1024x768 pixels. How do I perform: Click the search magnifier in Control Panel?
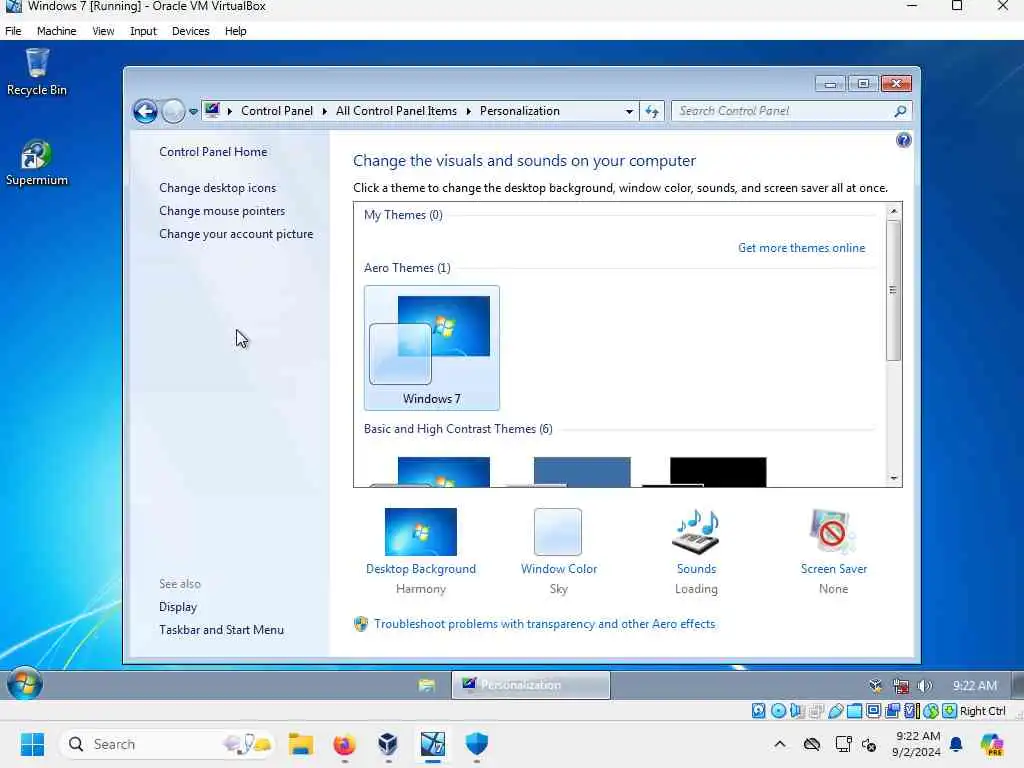(x=900, y=111)
